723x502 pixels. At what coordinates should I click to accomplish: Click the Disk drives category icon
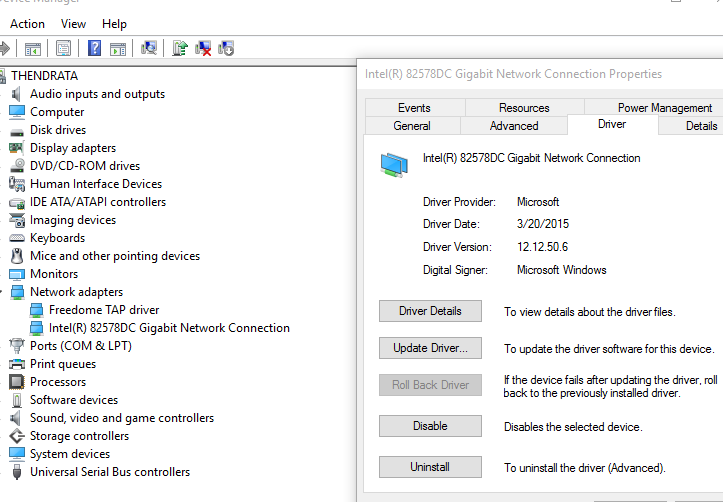(17, 132)
